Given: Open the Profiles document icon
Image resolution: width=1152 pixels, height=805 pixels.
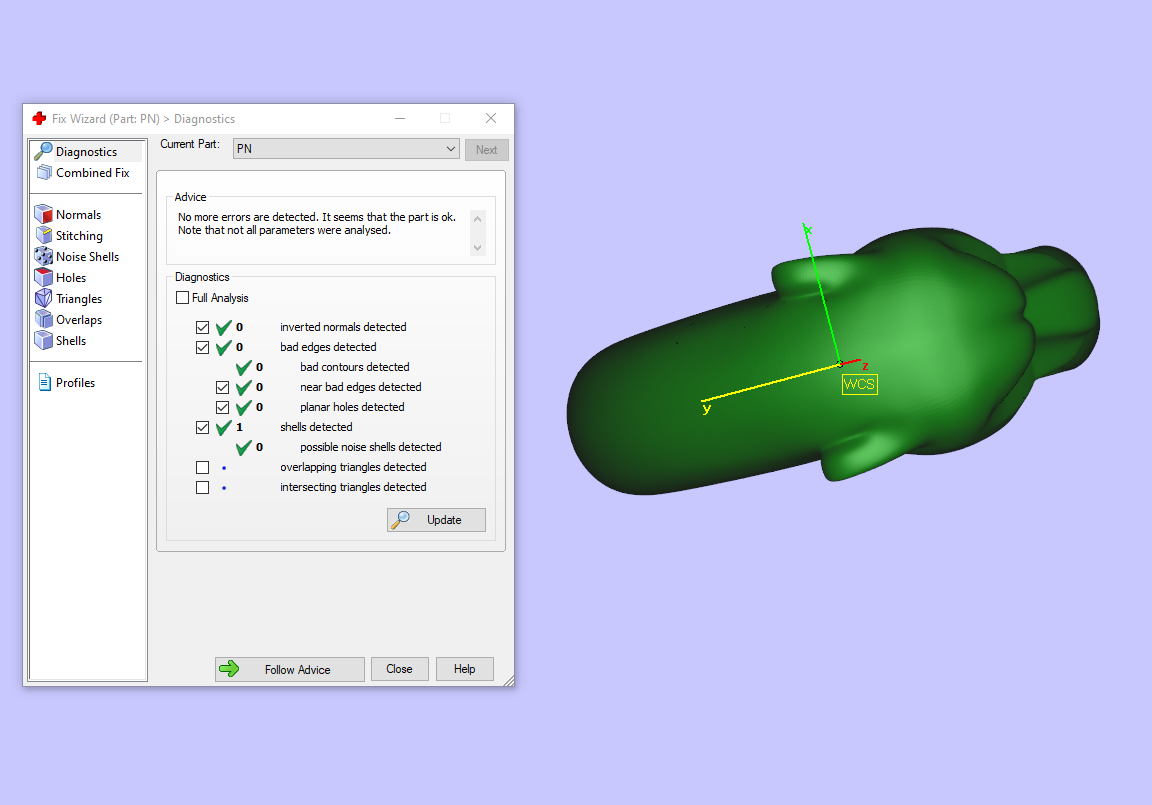Looking at the screenshot, I should point(44,382).
